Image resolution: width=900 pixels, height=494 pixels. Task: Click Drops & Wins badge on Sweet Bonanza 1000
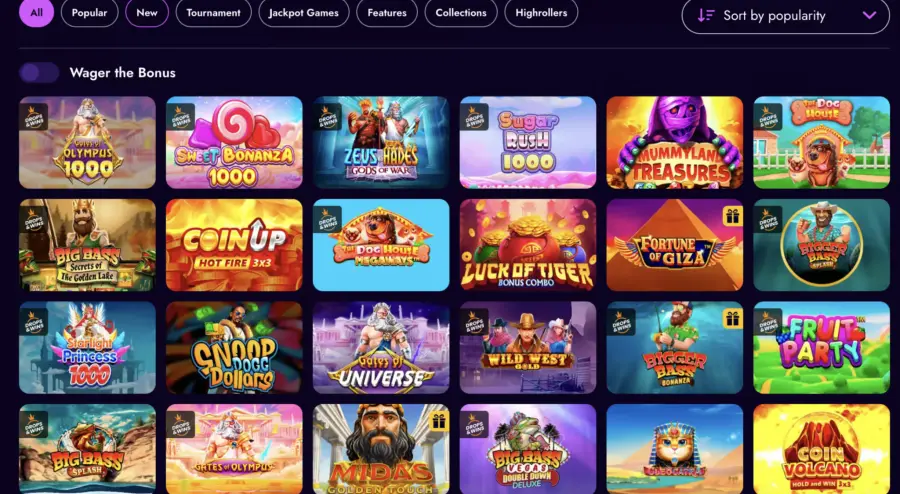point(180,118)
